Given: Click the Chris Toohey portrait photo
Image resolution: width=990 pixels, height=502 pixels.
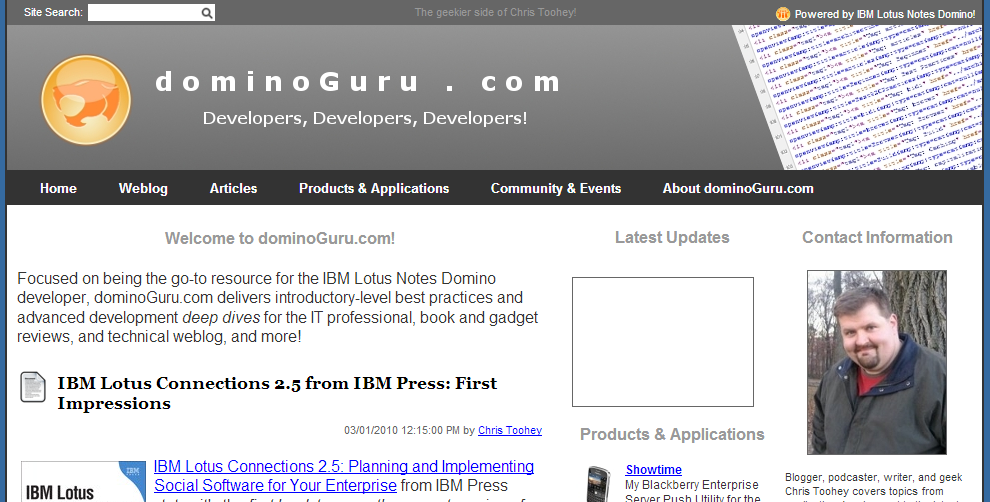Looking at the screenshot, I should (x=876, y=362).
